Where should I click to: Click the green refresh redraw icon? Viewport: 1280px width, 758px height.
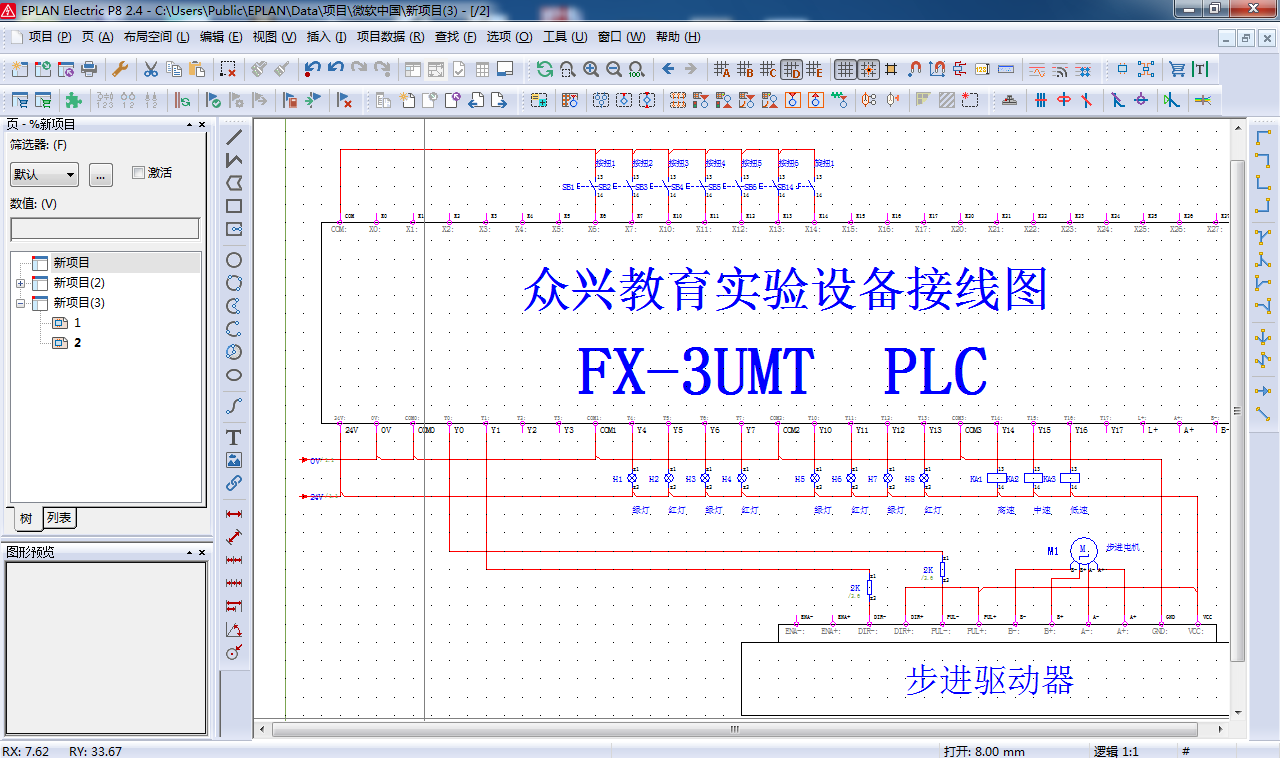pos(544,69)
